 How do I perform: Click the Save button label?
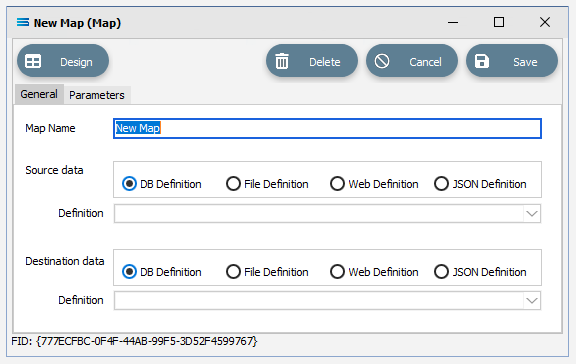tap(525, 62)
